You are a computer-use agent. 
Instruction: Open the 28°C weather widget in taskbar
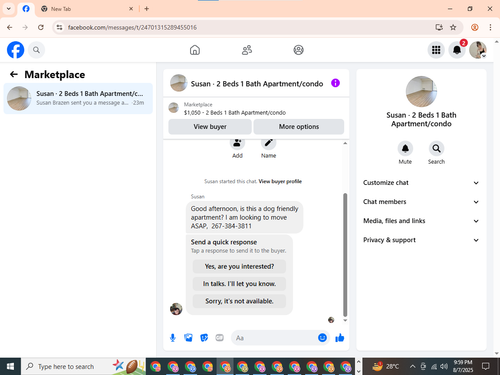[x=385, y=367]
